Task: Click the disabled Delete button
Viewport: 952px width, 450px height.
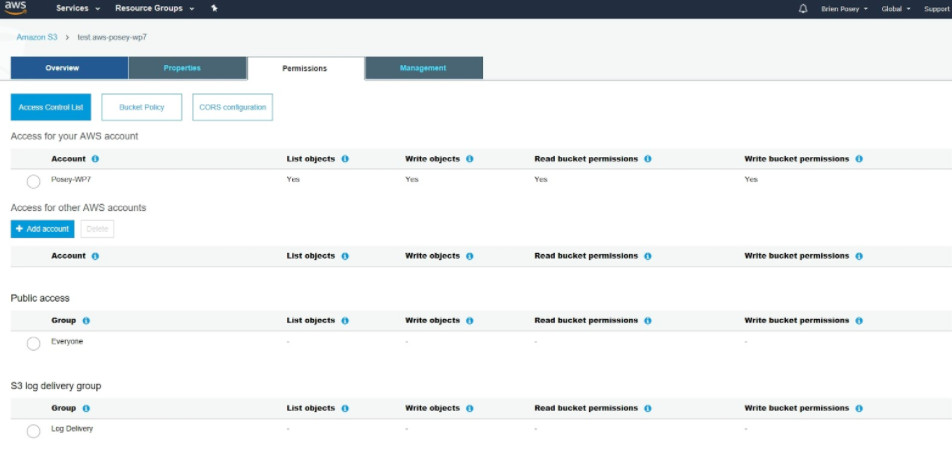Action: 97,229
